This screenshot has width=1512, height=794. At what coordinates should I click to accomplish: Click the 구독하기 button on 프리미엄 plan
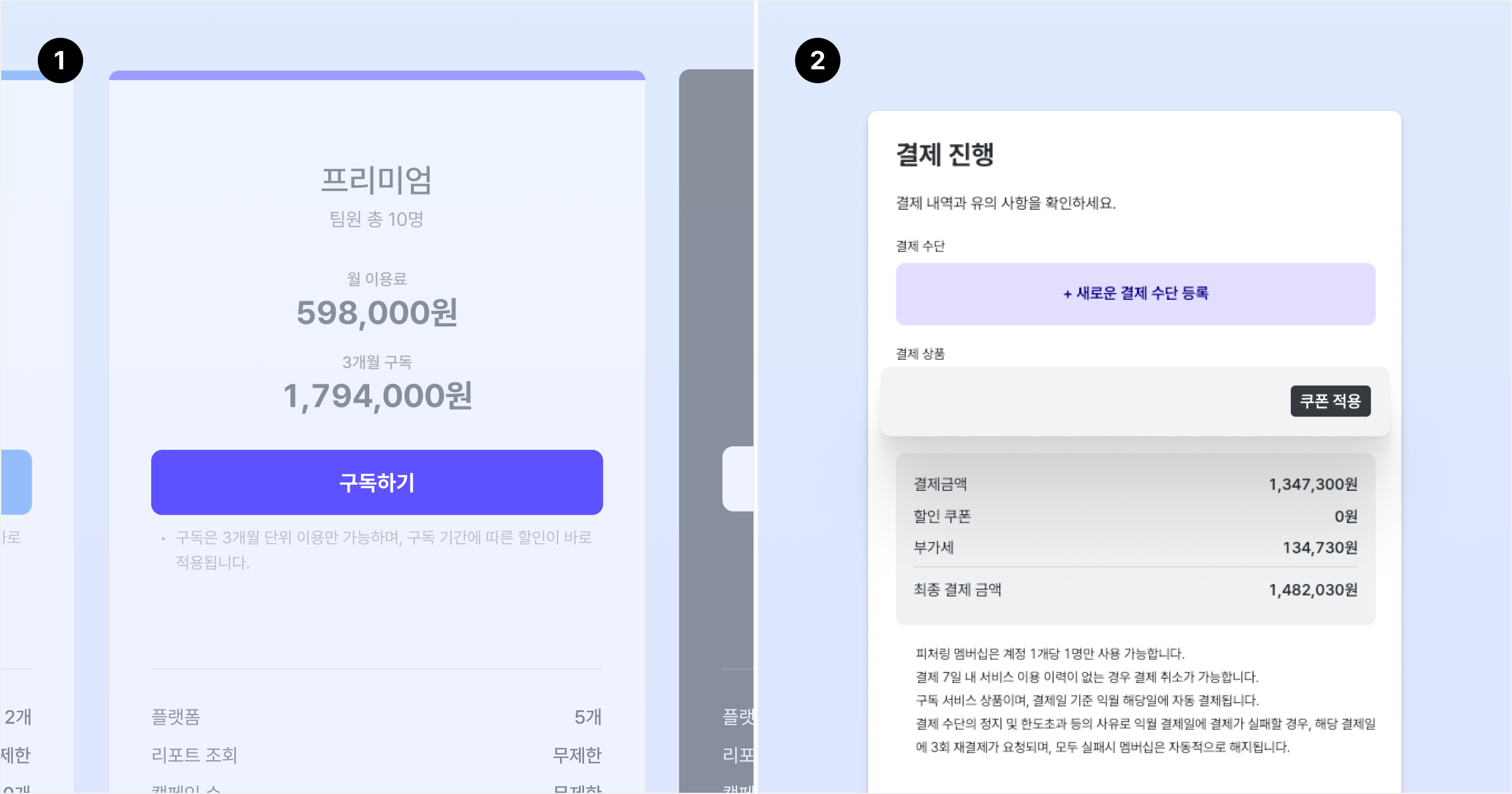[x=377, y=482]
